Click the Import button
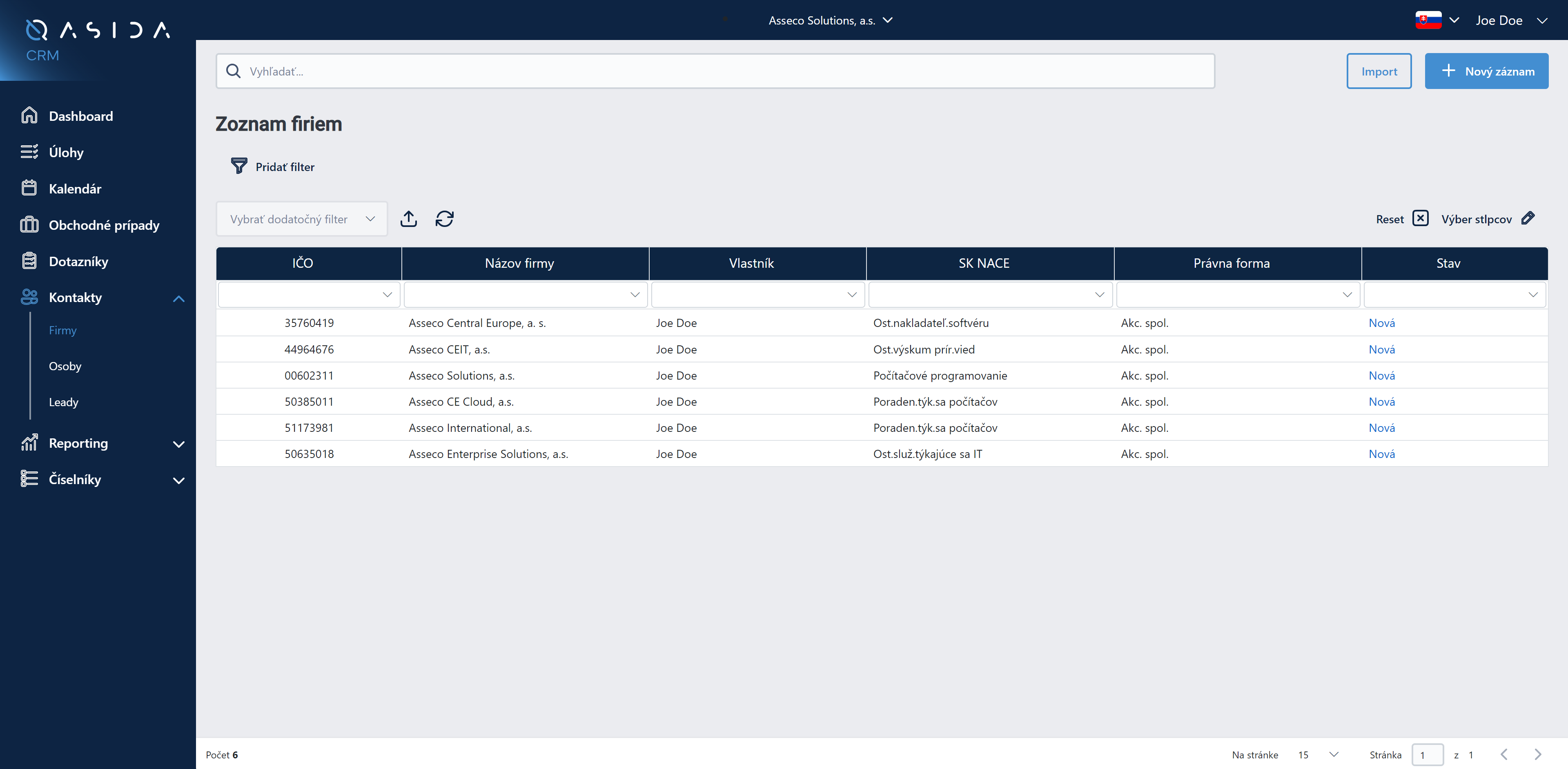 [x=1379, y=71]
